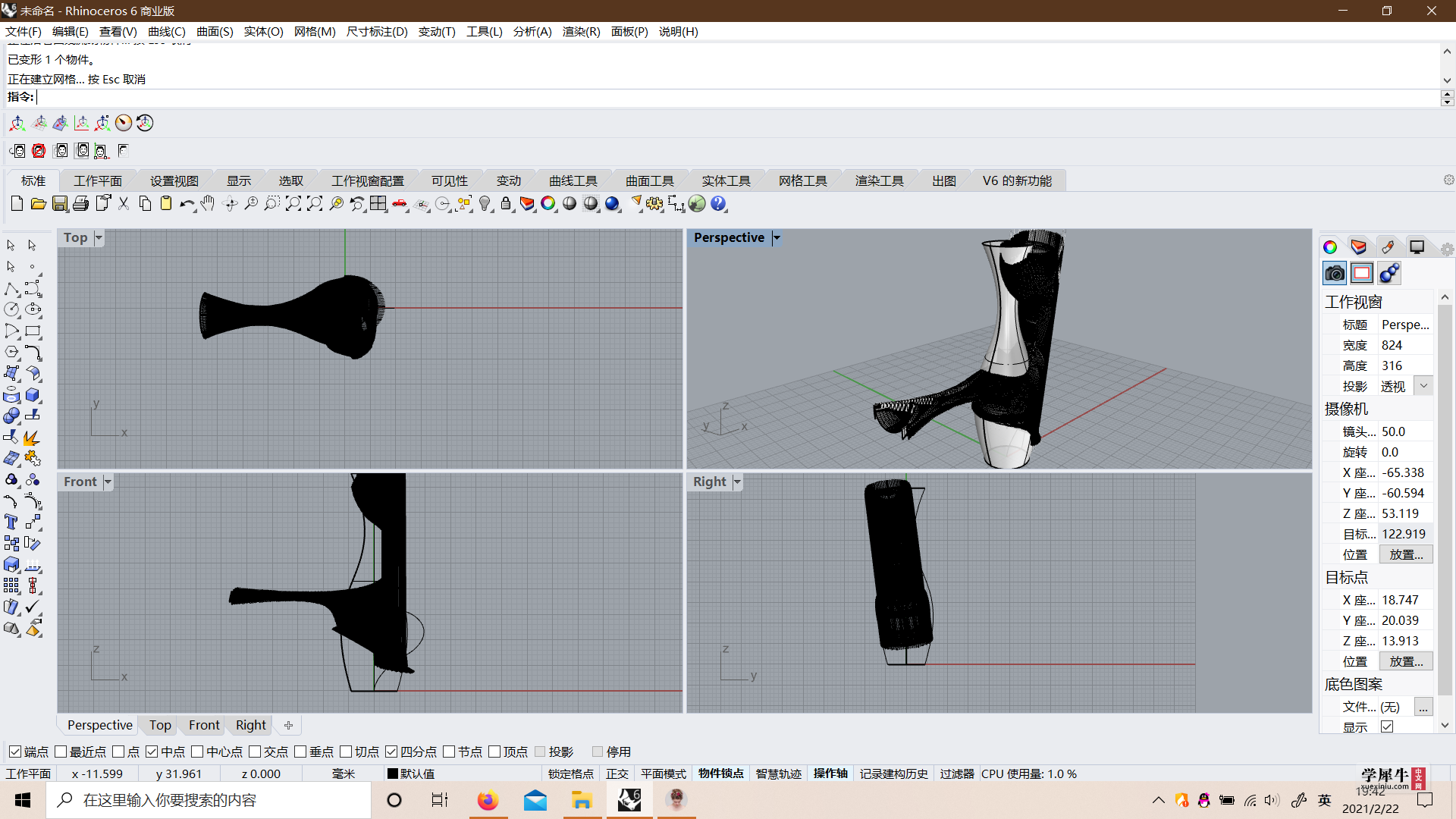Switch to the 实体工具 toolbar tab
1456x819 pixels.
(x=726, y=180)
